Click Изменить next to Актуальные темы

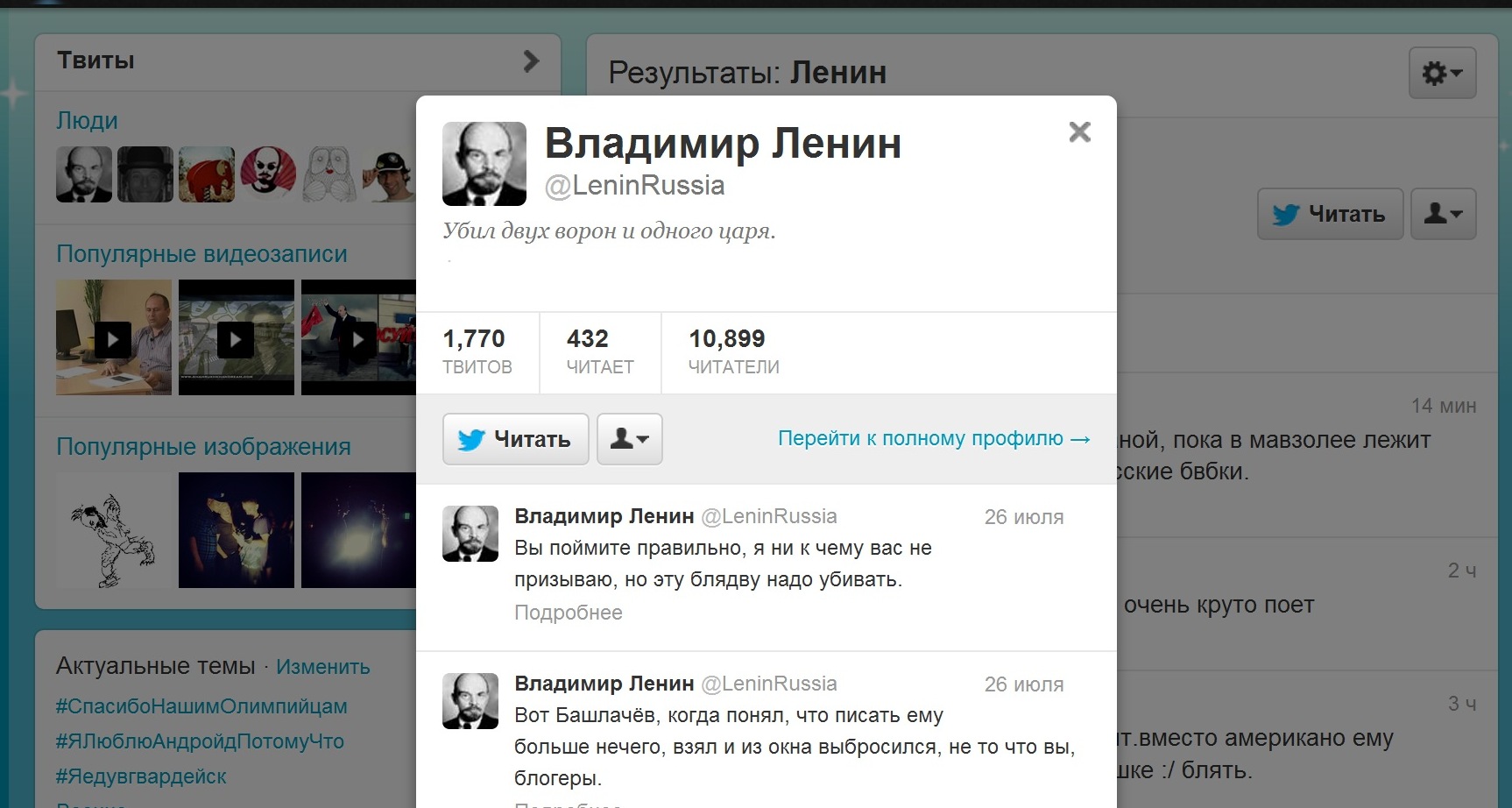pyautogui.click(x=323, y=667)
